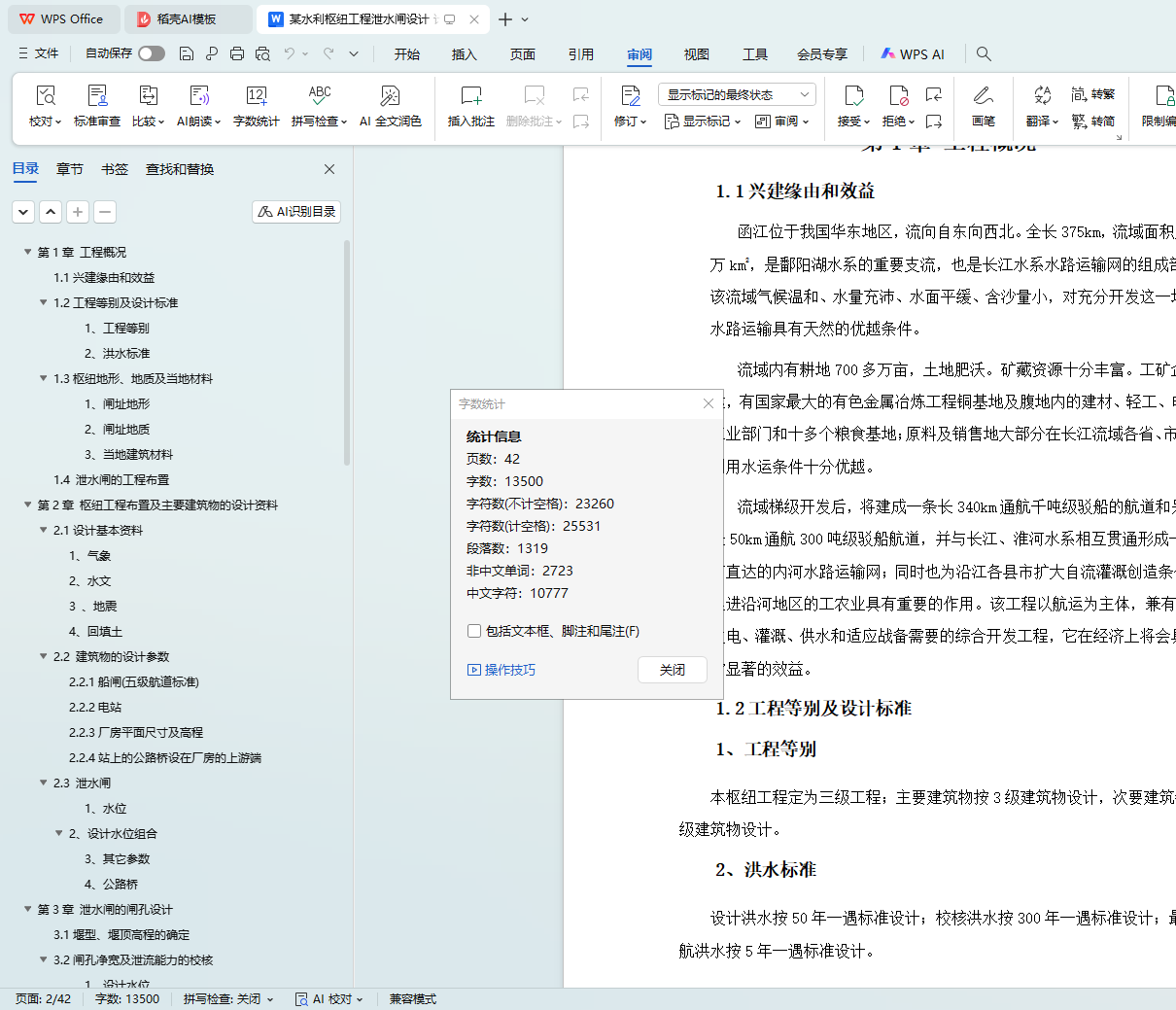Screen dimensions: 1176x1010
Task: Click the AI识别目录 button
Action: point(296,211)
